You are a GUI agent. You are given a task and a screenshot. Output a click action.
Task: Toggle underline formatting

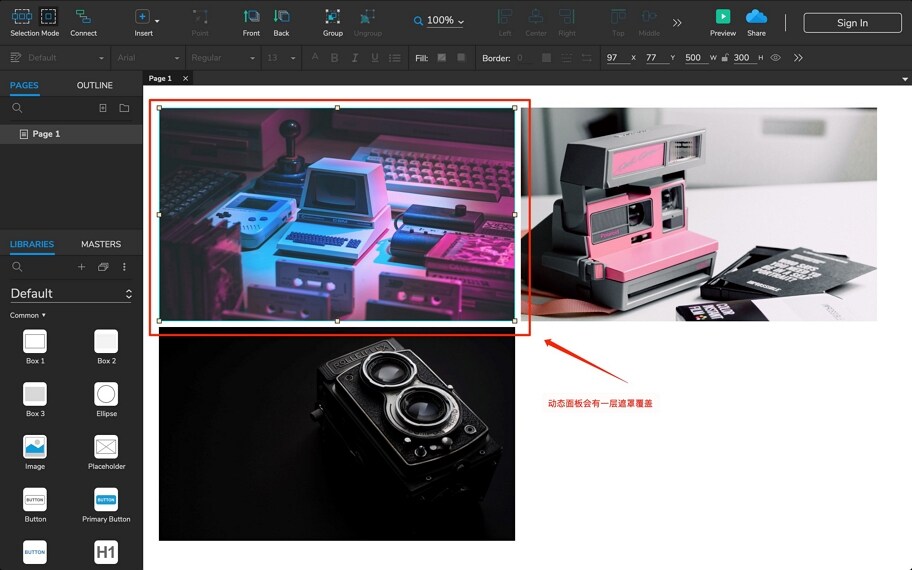(375, 58)
